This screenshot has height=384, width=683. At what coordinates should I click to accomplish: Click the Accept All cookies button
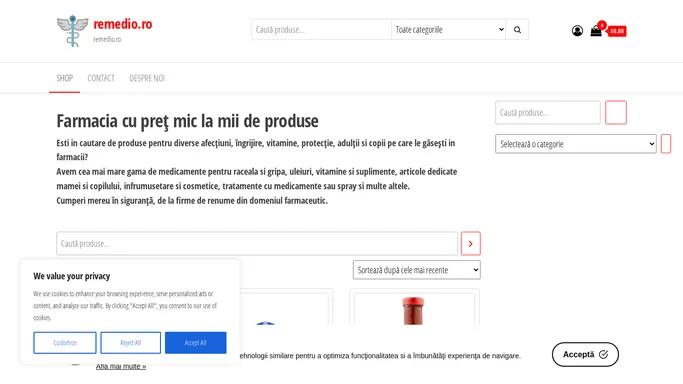click(196, 343)
